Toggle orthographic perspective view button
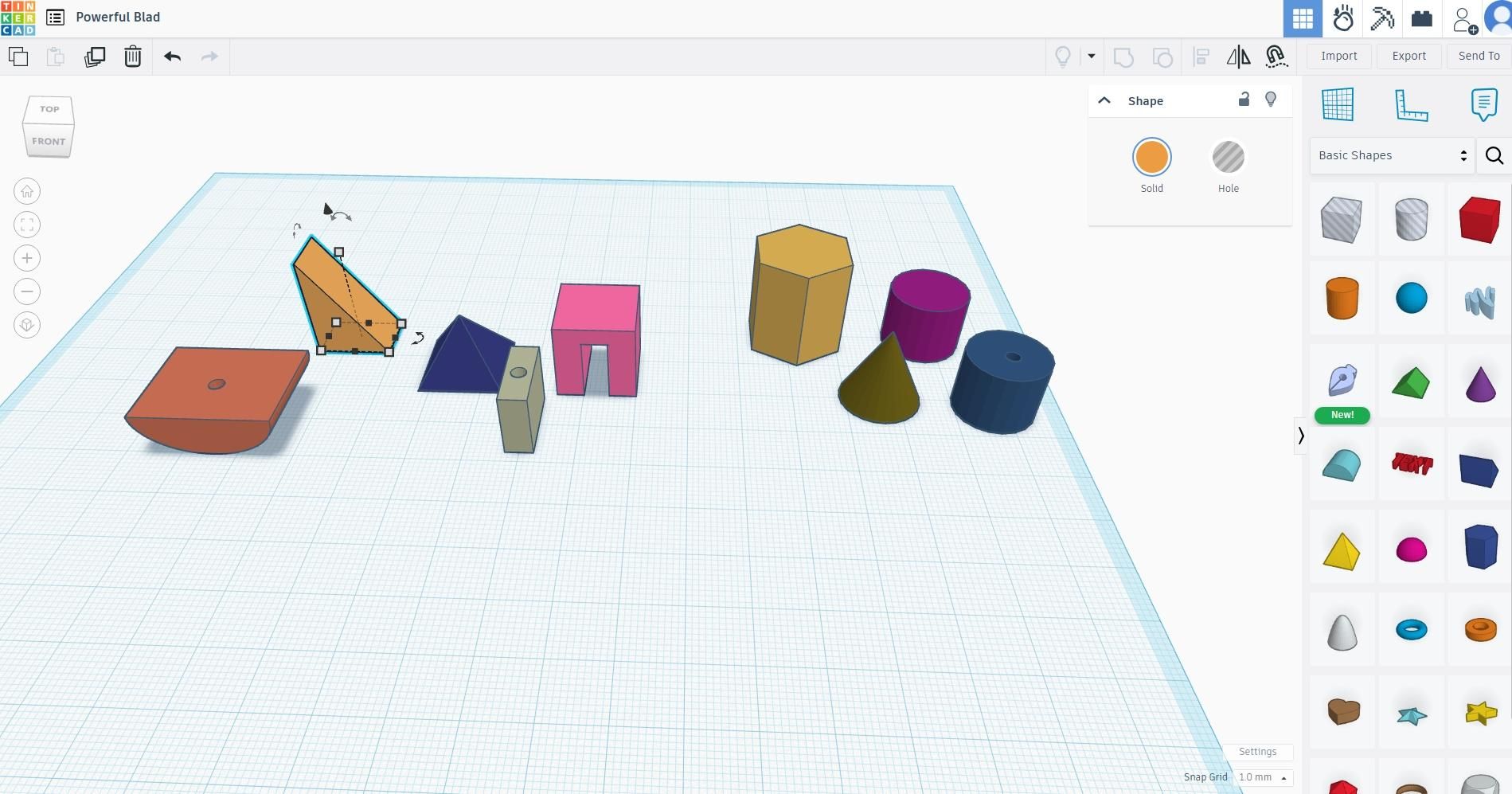This screenshot has height=794, width=1512. [x=27, y=325]
